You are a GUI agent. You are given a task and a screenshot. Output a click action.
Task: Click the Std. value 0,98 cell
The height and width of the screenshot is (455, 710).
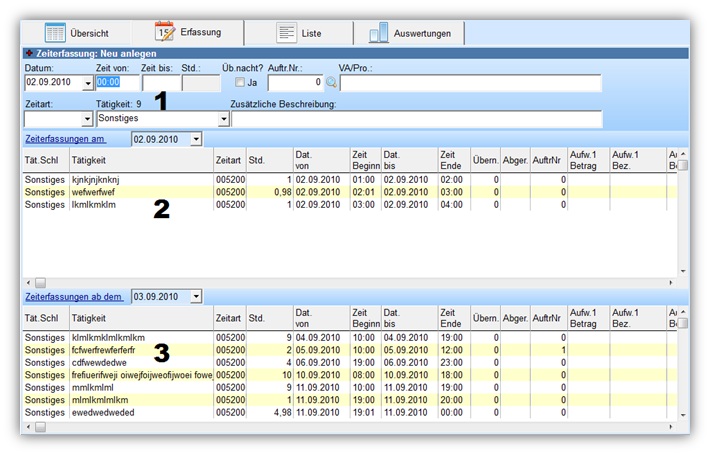[x=270, y=192]
